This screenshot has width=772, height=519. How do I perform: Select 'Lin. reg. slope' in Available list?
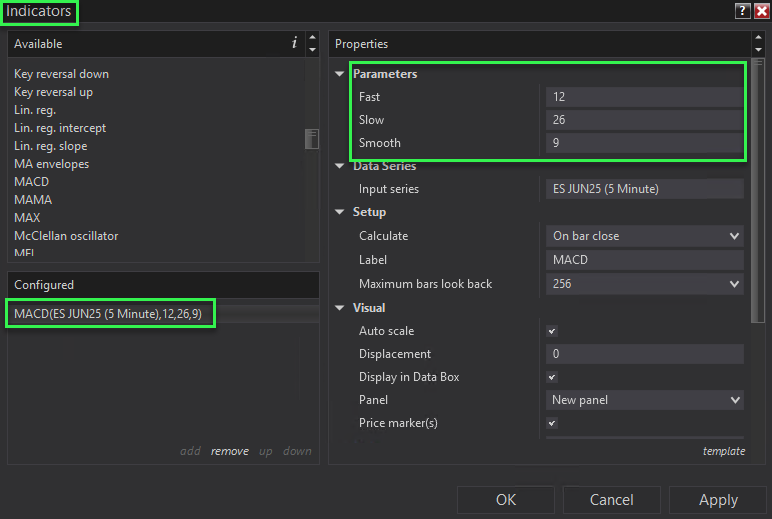tap(51, 146)
